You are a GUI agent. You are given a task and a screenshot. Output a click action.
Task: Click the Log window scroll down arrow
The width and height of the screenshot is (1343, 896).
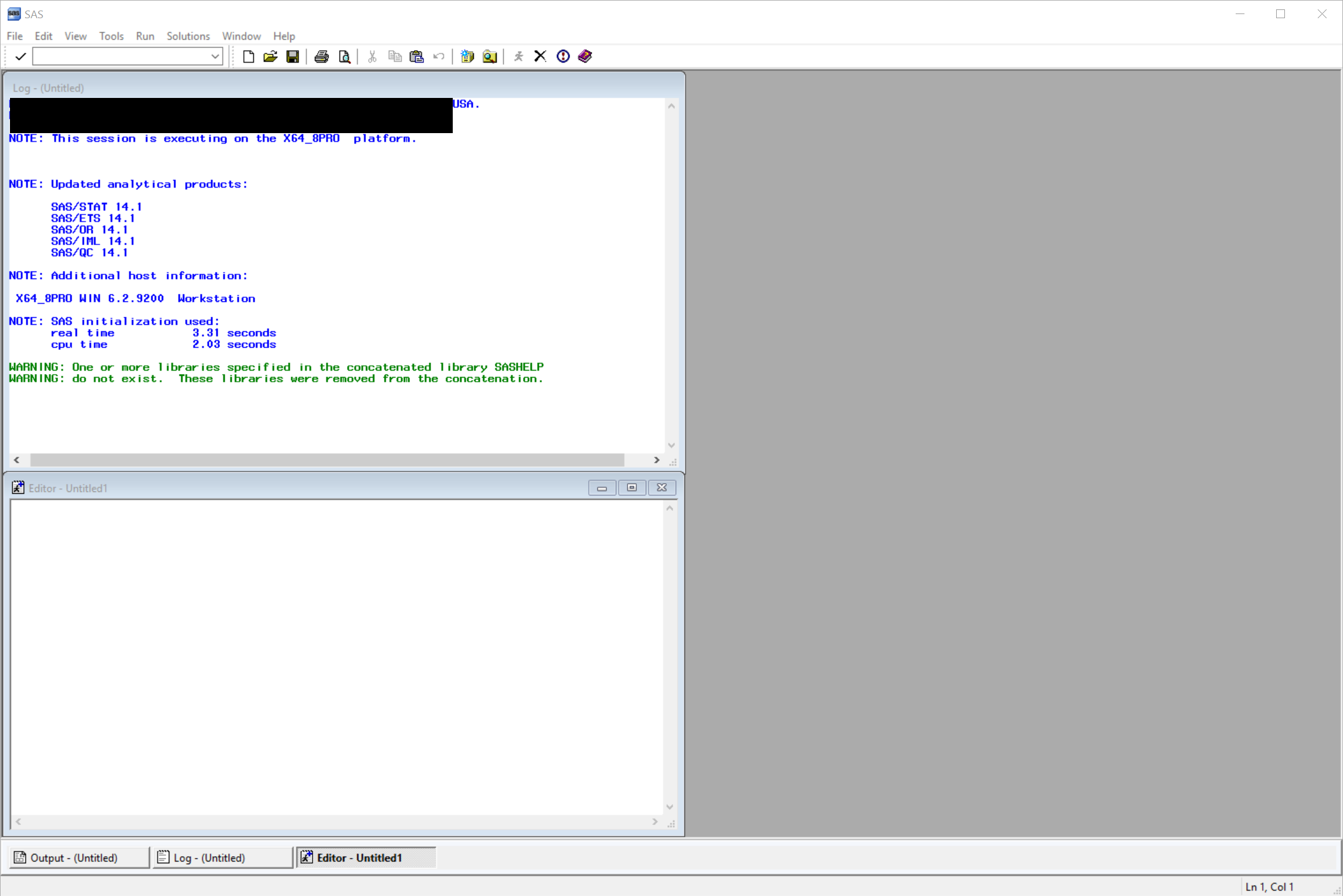click(x=671, y=446)
